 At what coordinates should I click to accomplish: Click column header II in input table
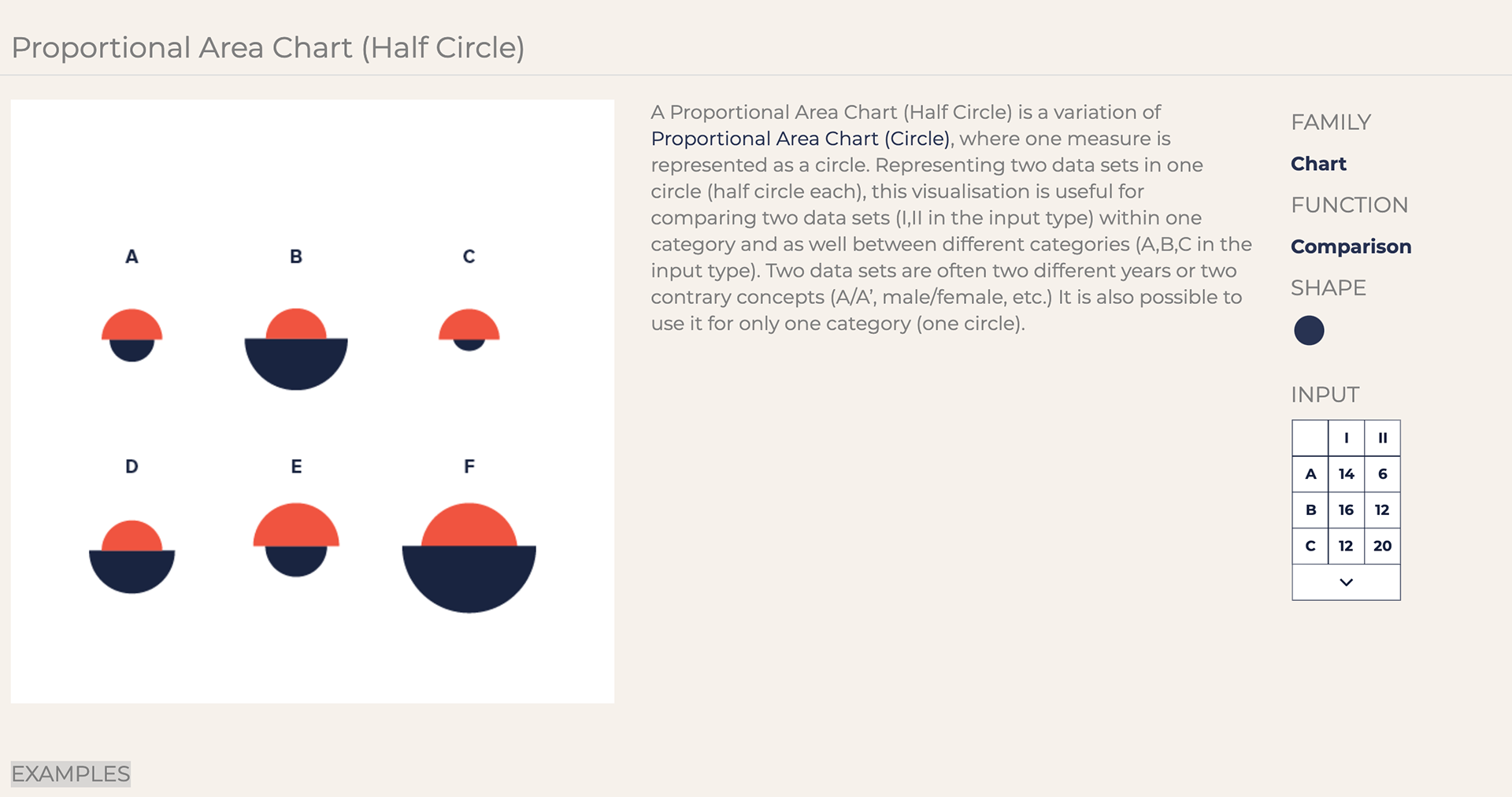click(1382, 438)
